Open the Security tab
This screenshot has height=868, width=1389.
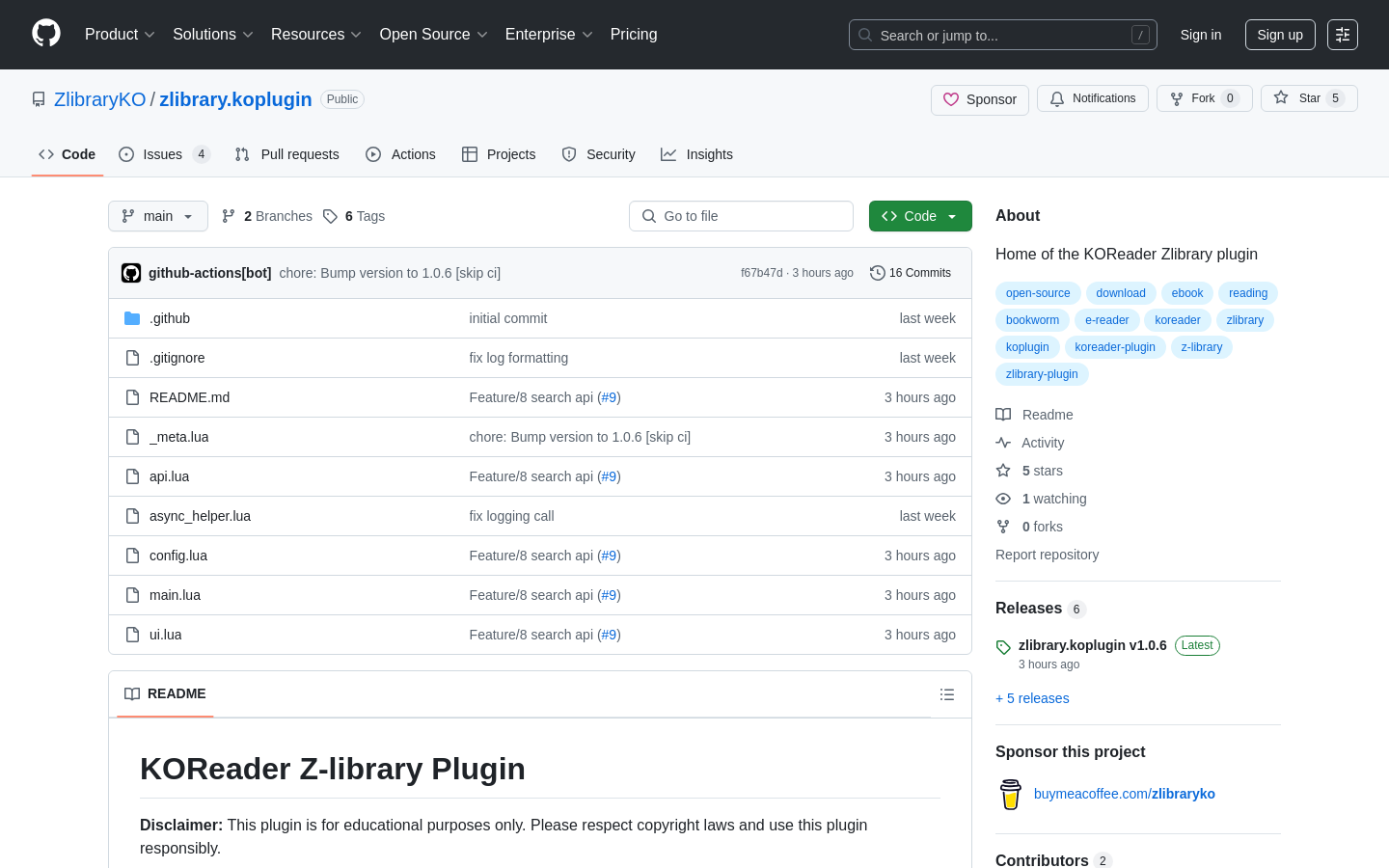click(598, 154)
